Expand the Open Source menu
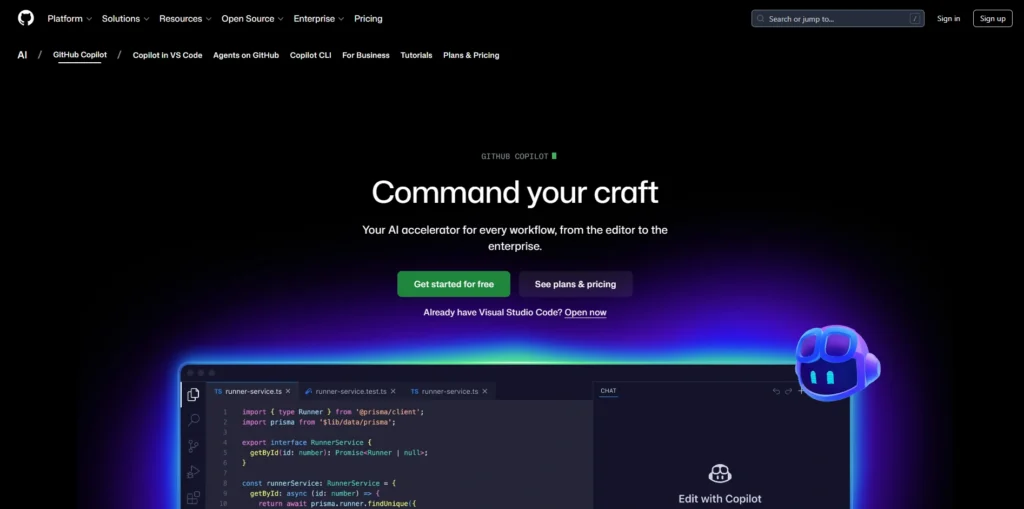This screenshot has width=1024, height=509. [252, 18]
